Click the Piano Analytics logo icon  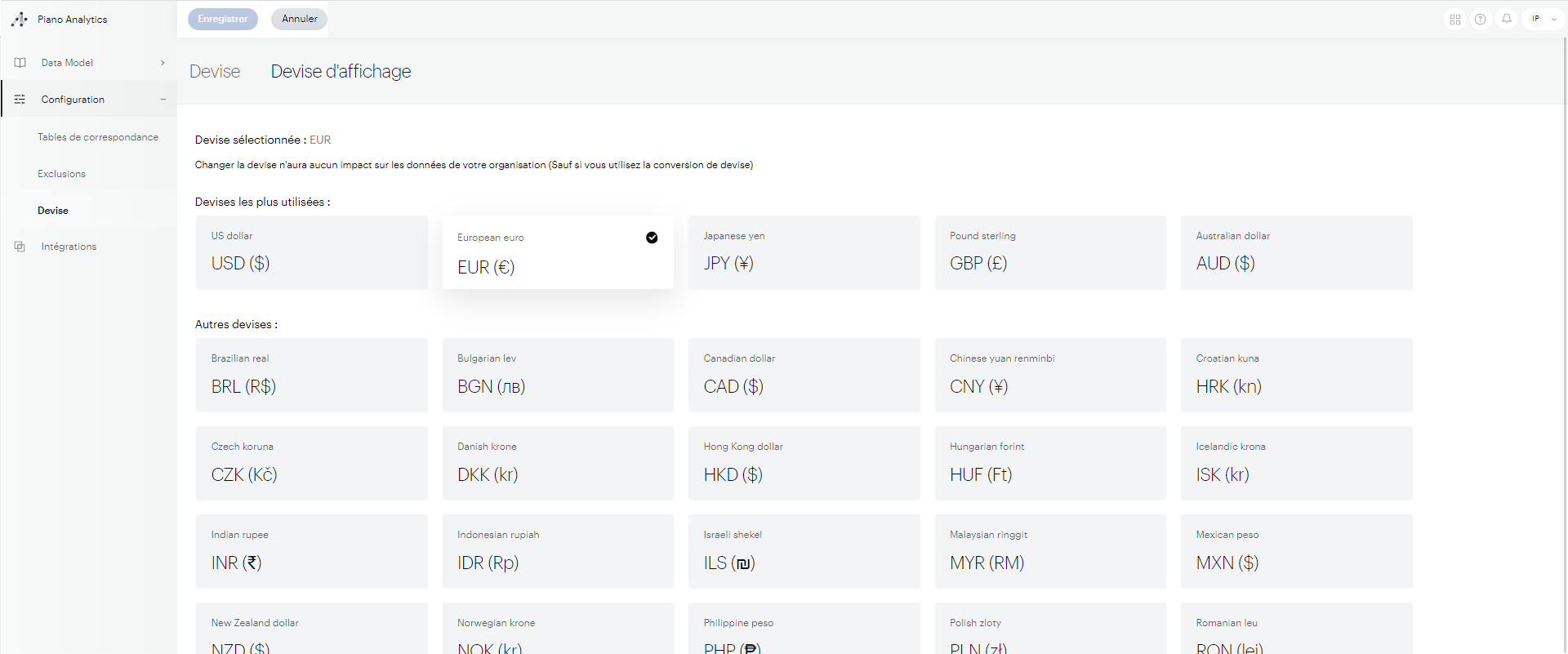point(20,19)
